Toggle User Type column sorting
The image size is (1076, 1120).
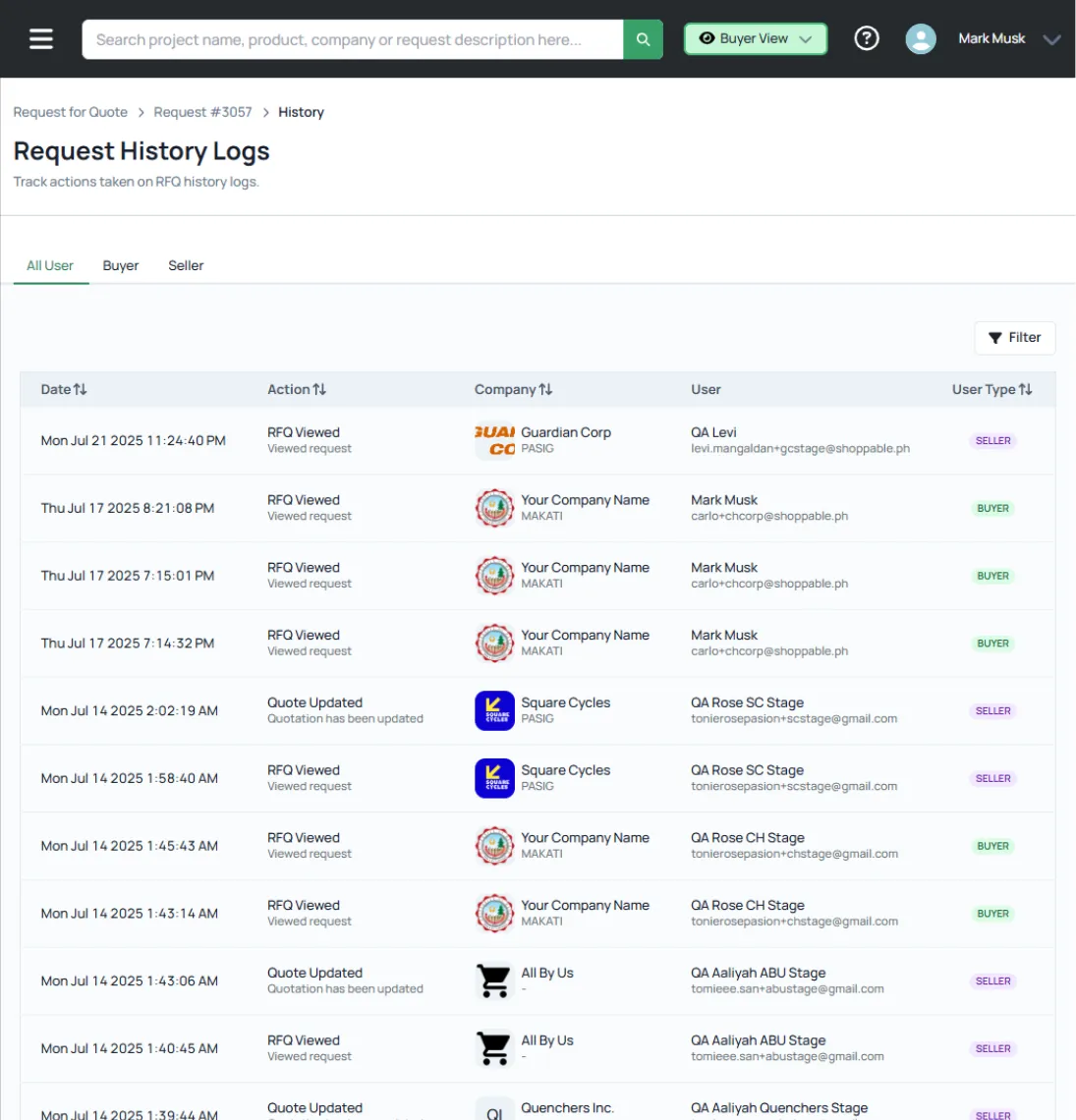(1026, 389)
